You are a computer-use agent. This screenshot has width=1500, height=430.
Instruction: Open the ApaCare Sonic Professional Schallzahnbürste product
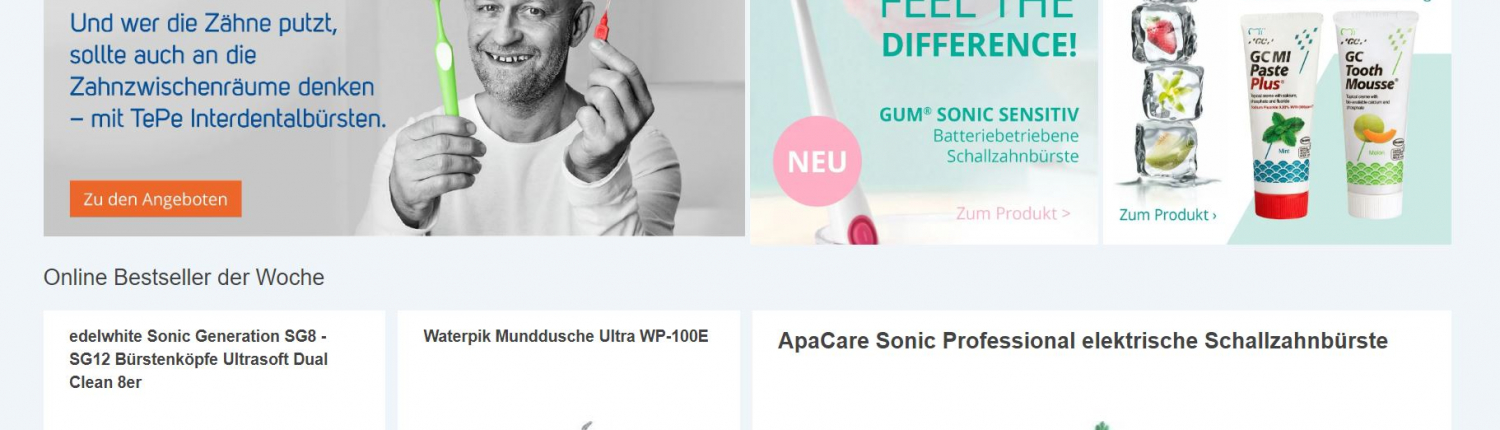(x=1082, y=341)
